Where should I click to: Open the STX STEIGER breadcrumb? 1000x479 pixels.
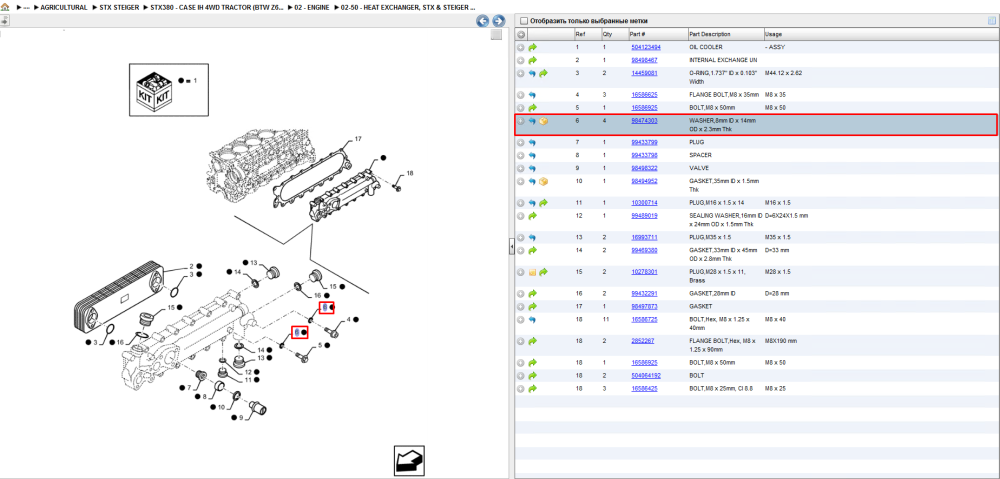119,8
